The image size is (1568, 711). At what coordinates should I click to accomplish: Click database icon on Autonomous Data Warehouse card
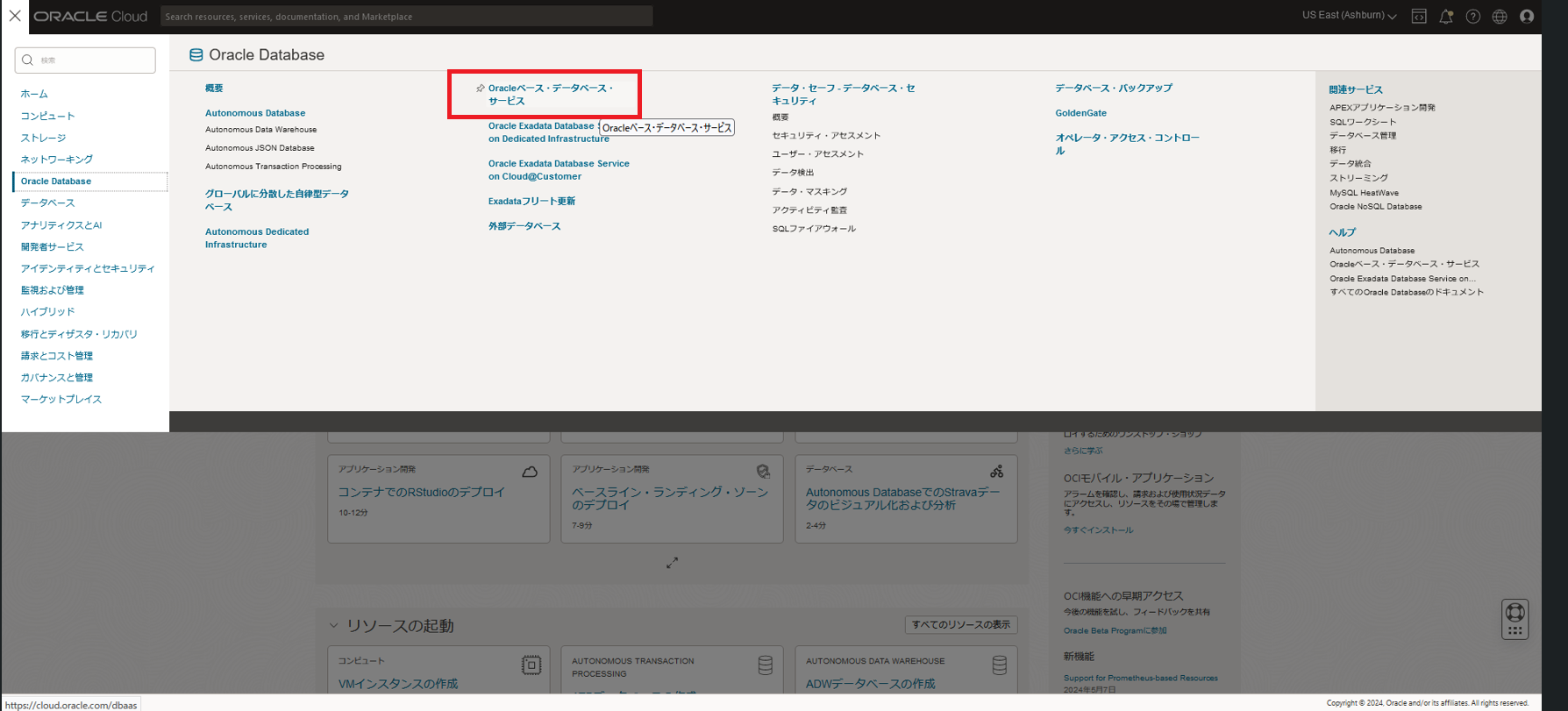[x=999, y=665]
